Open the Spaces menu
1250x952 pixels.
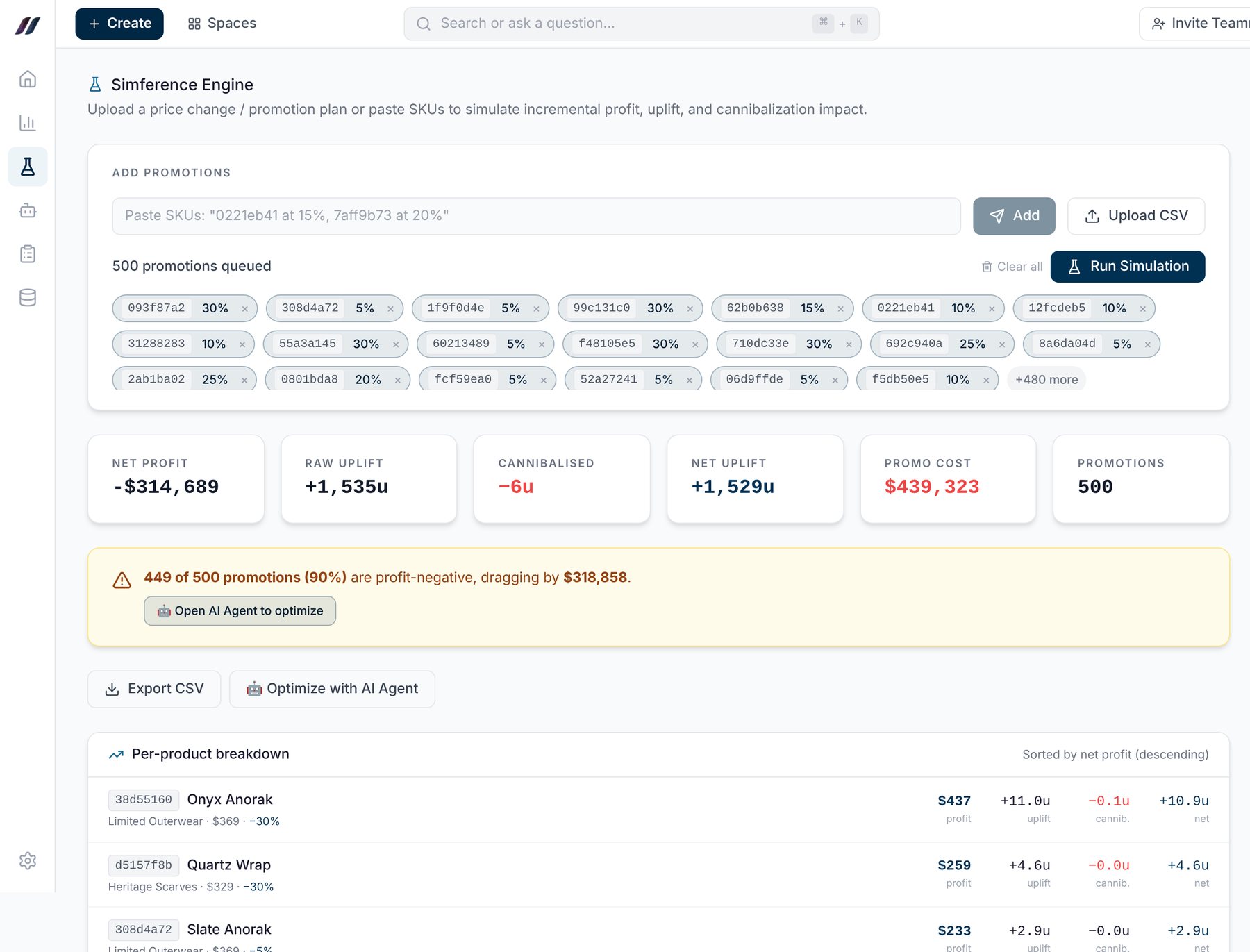[222, 24]
